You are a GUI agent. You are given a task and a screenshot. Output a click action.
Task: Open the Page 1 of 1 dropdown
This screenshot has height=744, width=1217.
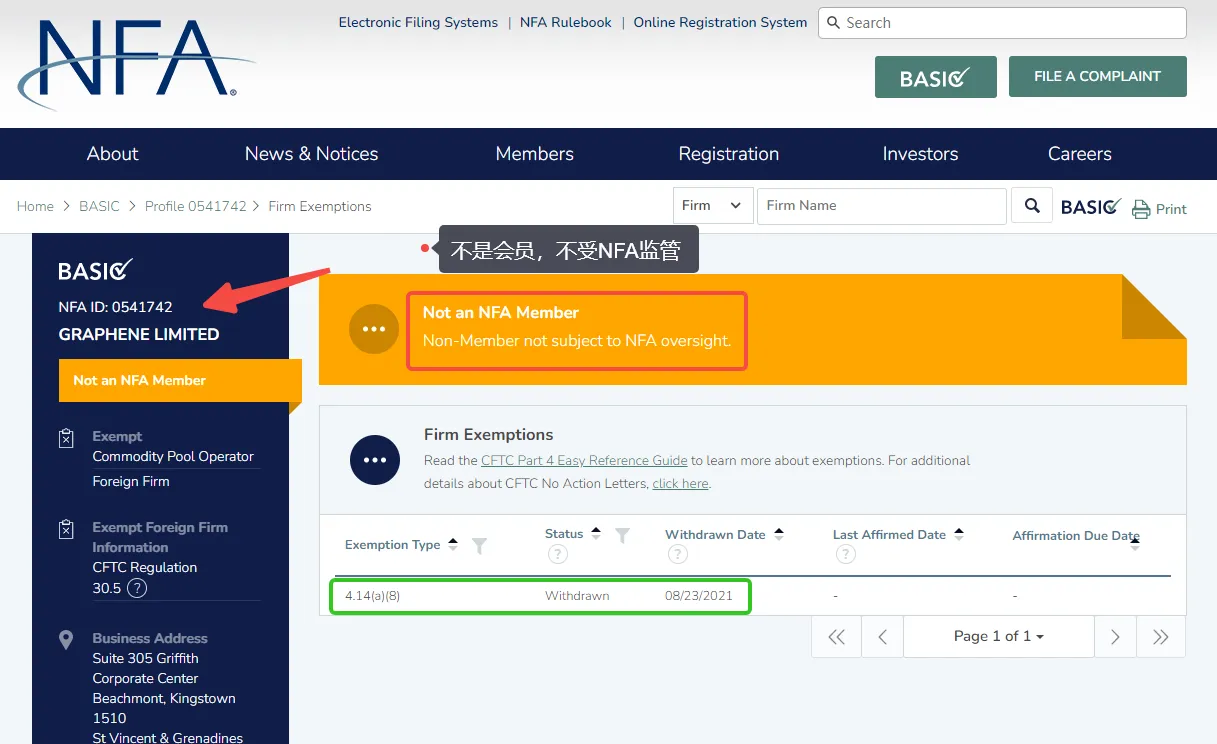[x=999, y=637]
